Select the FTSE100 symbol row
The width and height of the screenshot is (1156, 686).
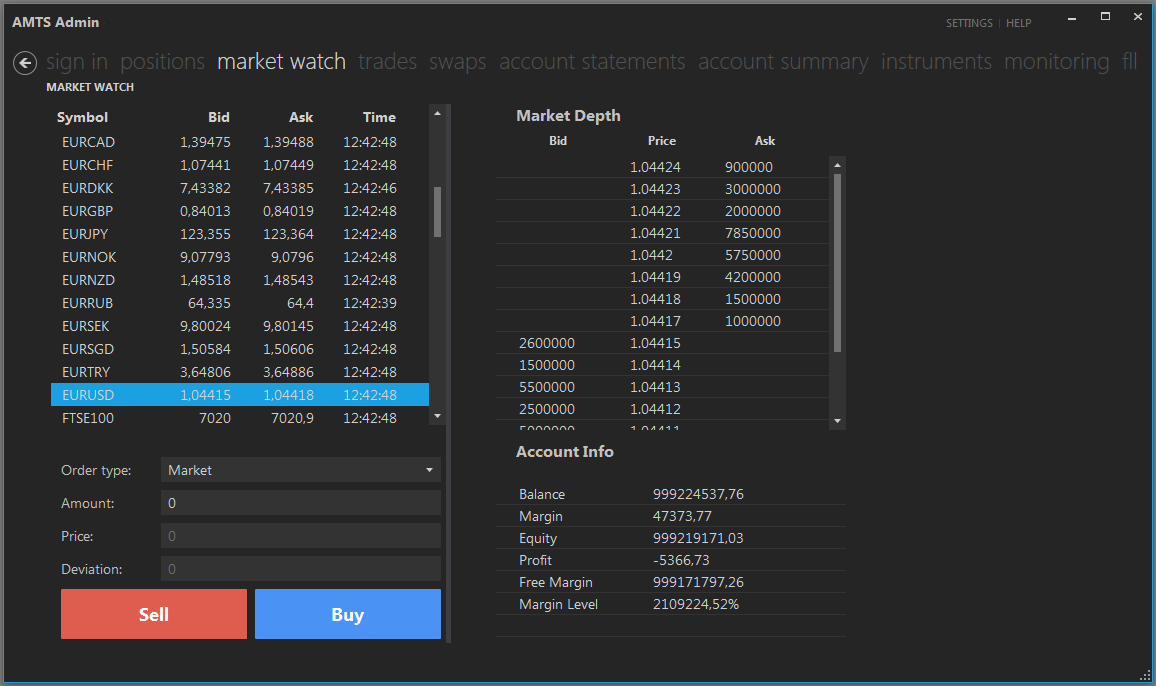239,418
